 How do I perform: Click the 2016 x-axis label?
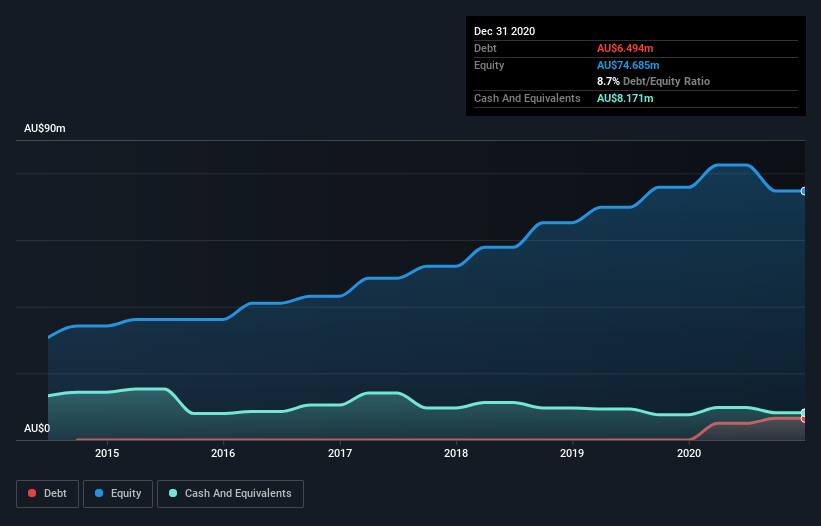(223, 453)
